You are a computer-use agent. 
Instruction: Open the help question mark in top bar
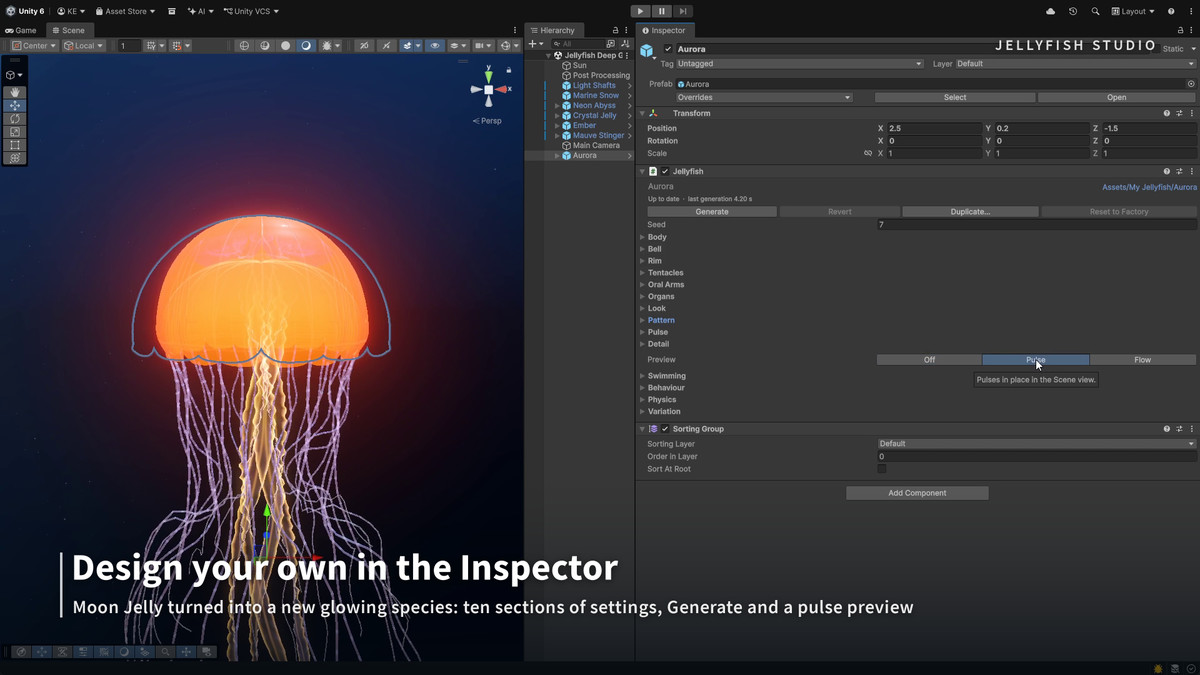[x=1171, y=11]
